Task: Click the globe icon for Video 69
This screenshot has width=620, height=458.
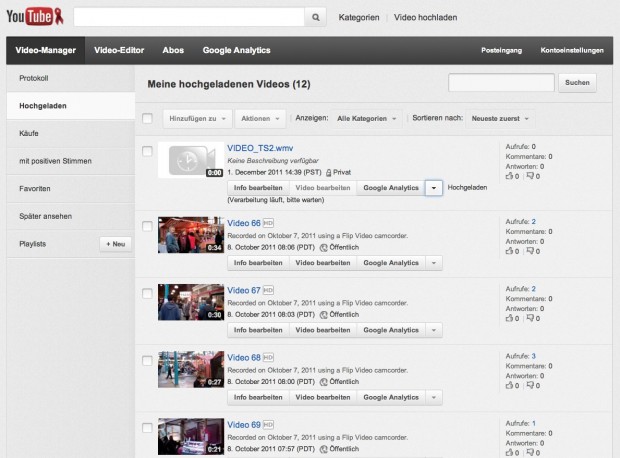Action: 323,449
